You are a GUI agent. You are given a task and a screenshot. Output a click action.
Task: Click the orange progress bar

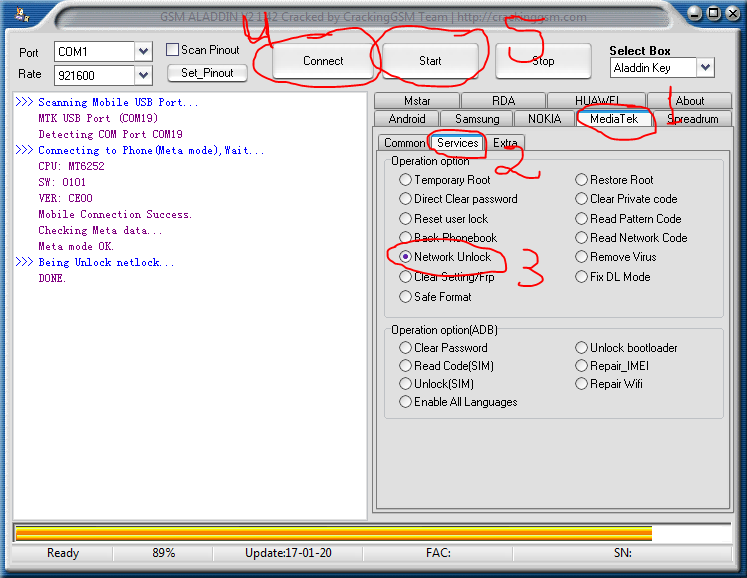pyautogui.click(x=333, y=534)
